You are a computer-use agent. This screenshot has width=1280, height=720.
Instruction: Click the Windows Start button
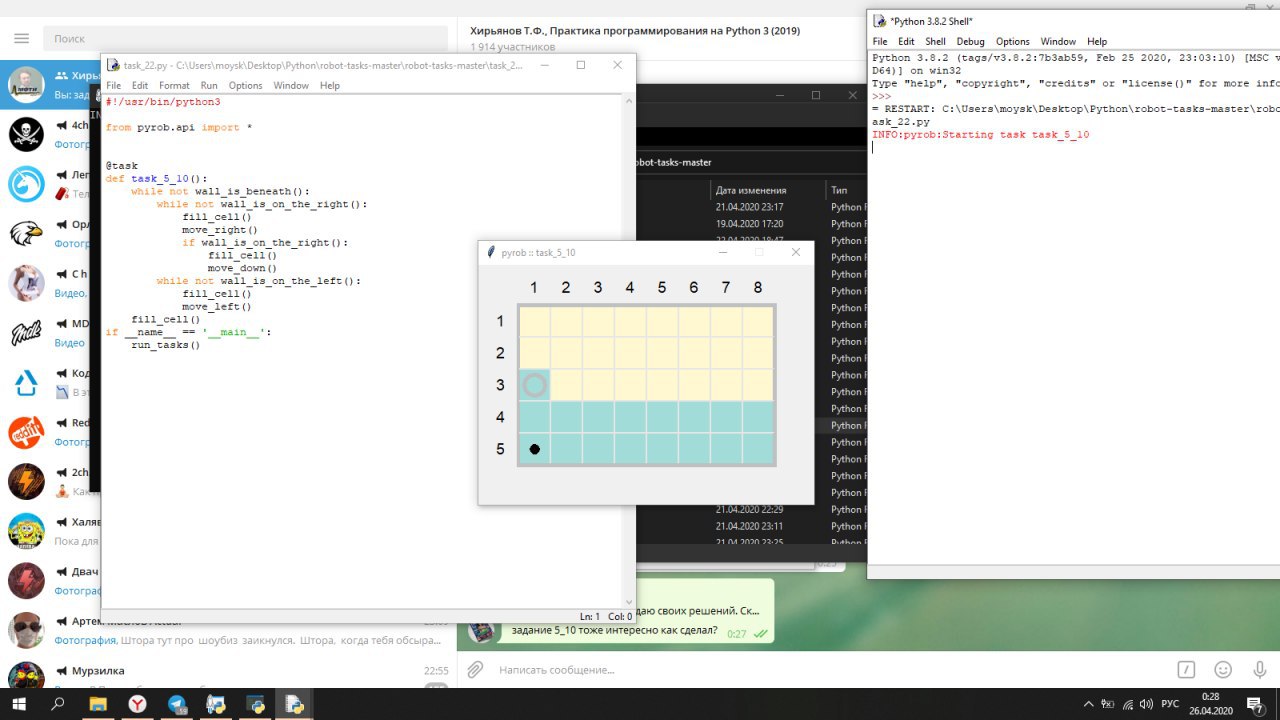point(18,704)
